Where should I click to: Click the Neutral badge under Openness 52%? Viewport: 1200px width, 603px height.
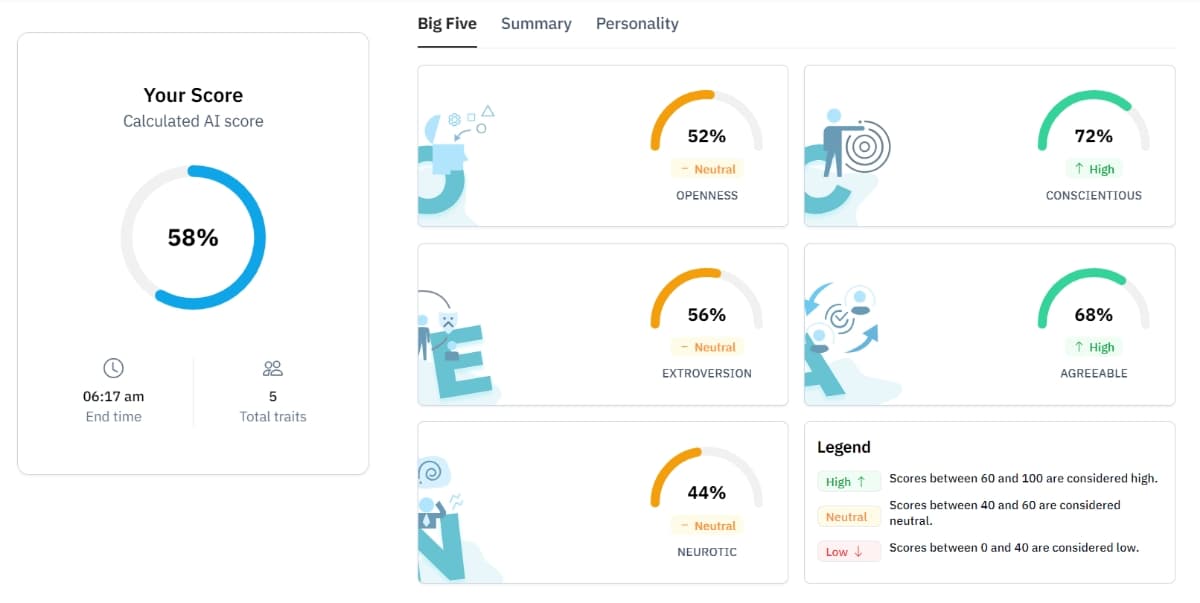point(707,169)
